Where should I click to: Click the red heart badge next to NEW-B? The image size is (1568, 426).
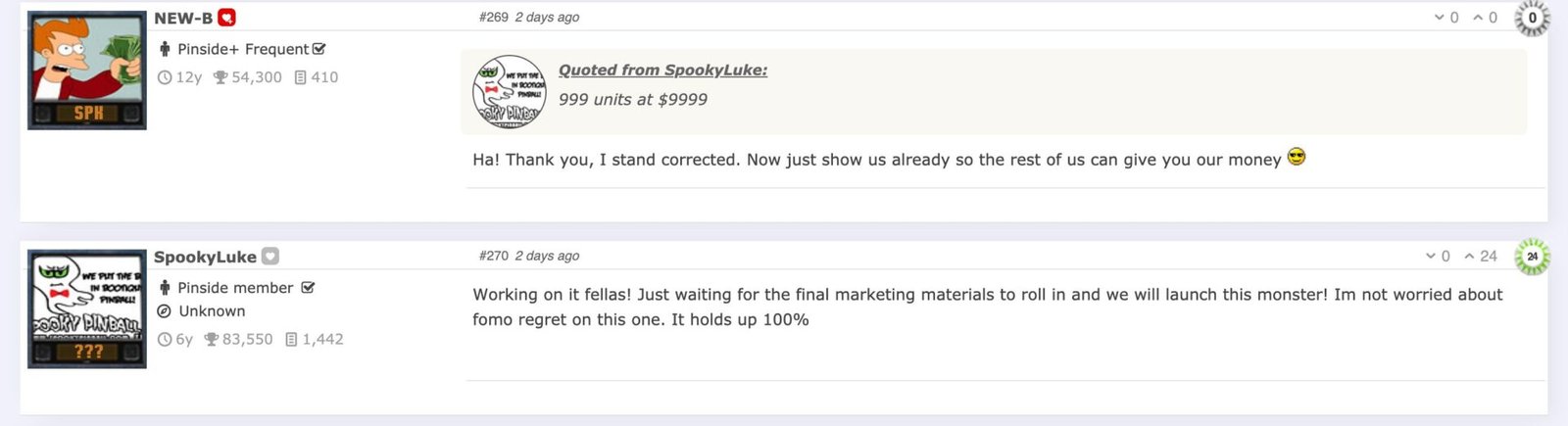point(226,18)
